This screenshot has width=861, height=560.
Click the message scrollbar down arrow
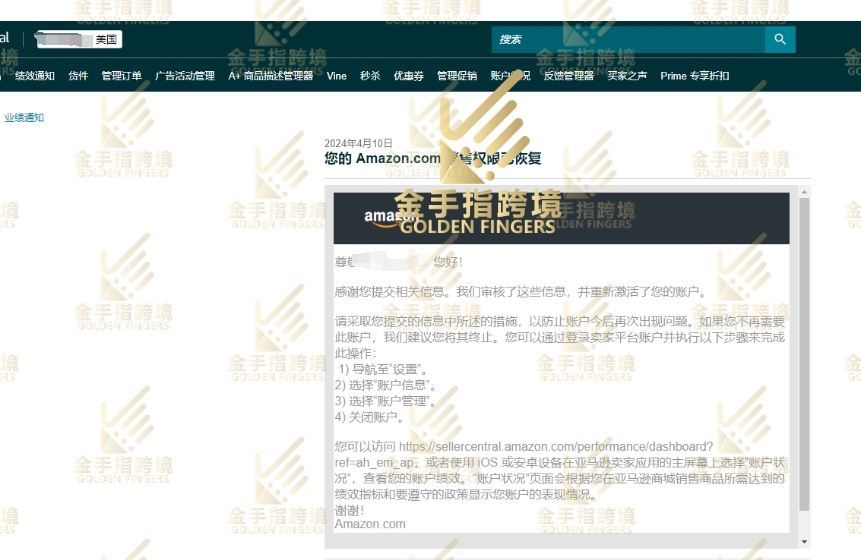[x=804, y=542]
